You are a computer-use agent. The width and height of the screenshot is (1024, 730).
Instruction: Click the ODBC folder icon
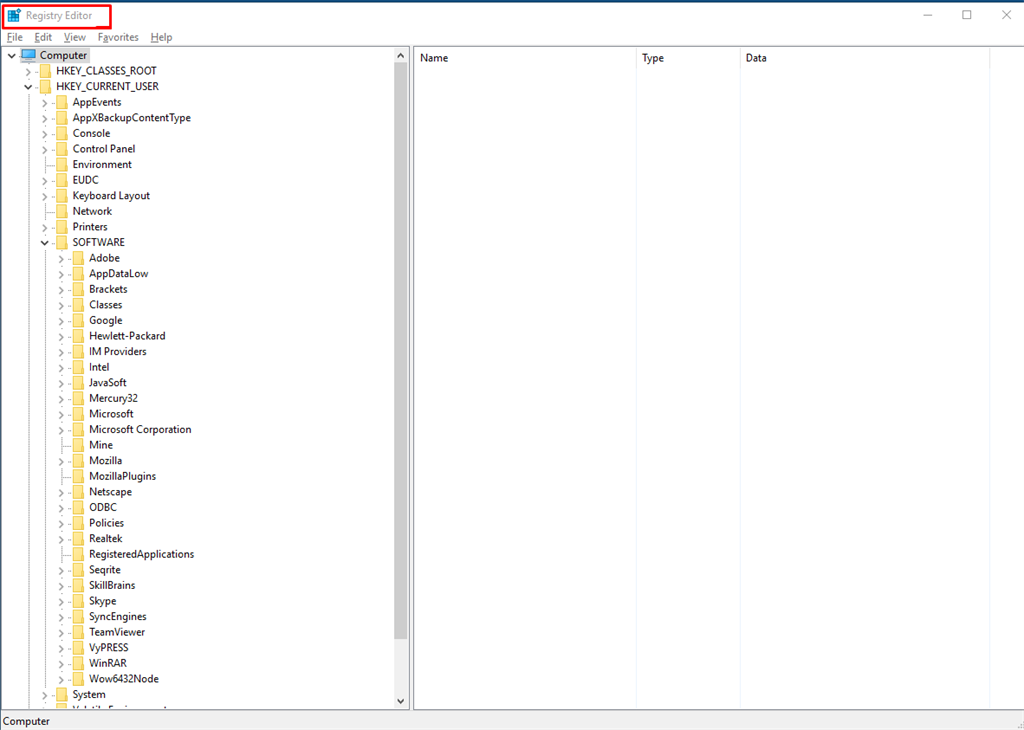78,507
